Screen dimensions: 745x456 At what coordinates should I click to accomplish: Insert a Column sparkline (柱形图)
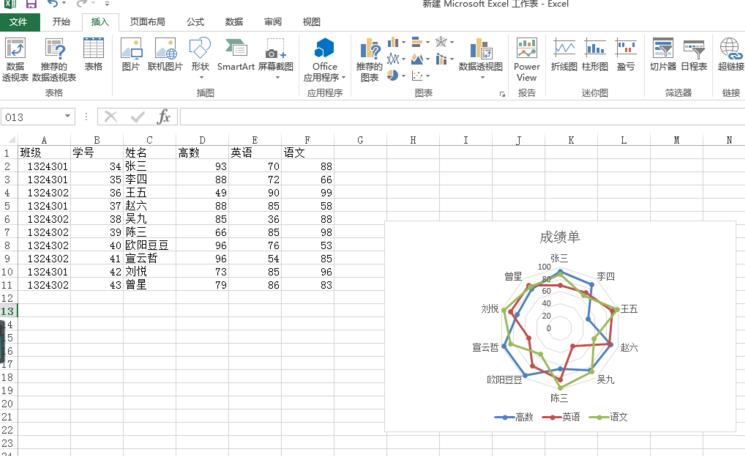coord(595,54)
